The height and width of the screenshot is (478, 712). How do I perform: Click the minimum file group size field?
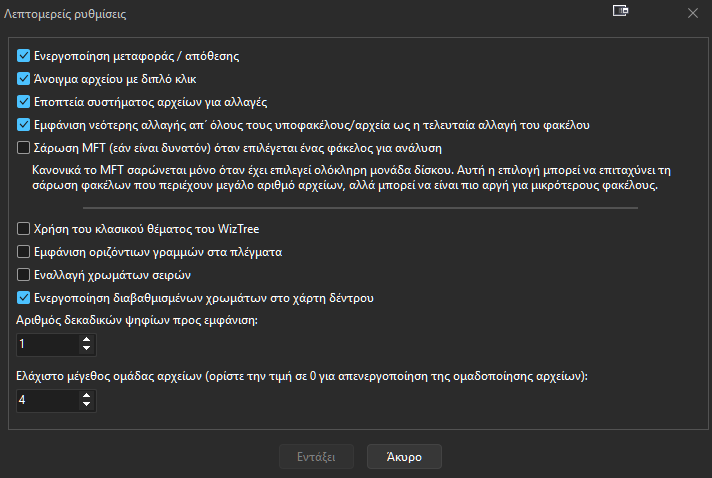click(46, 400)
